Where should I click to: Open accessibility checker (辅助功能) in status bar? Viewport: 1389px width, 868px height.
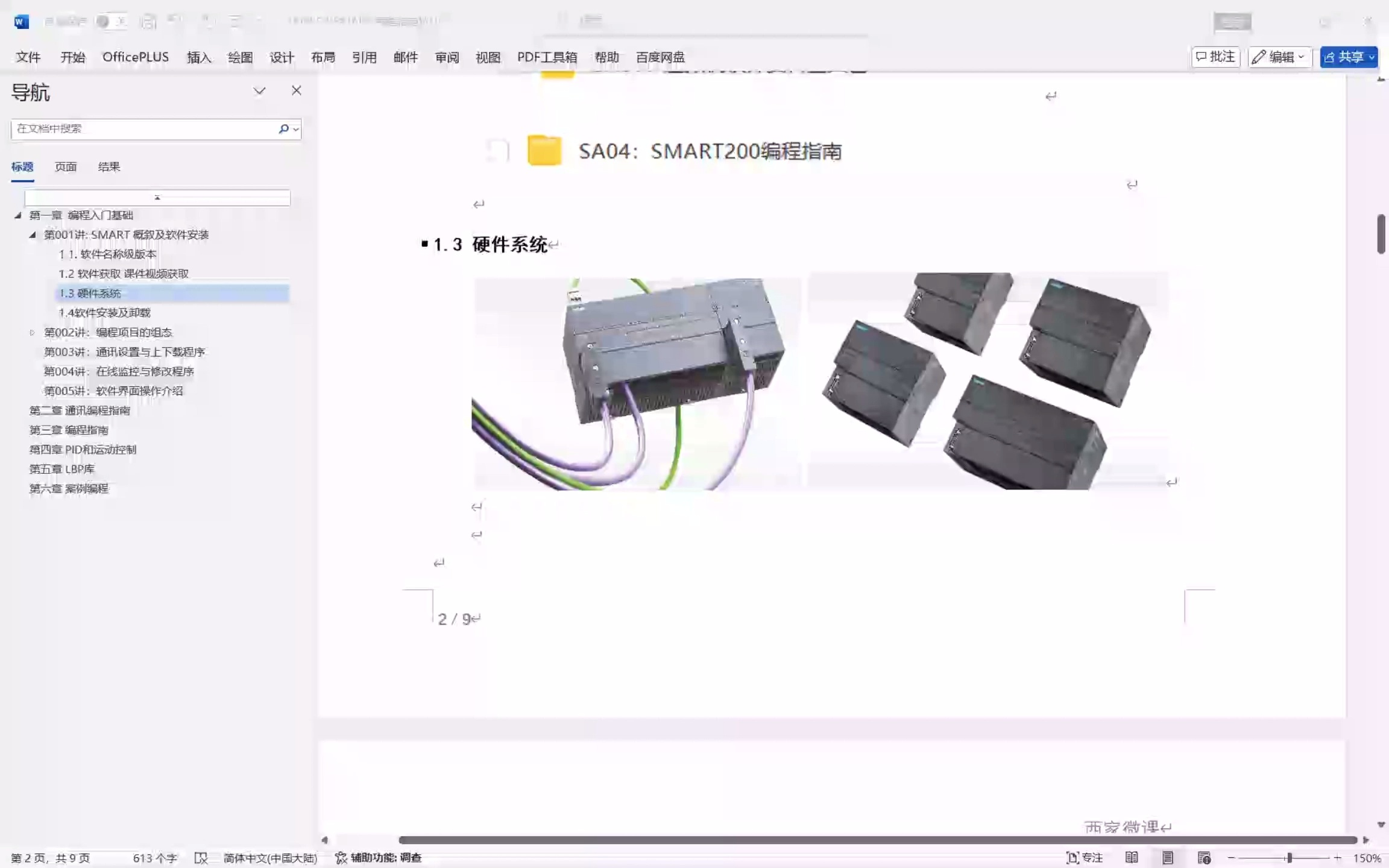point(378,858)
